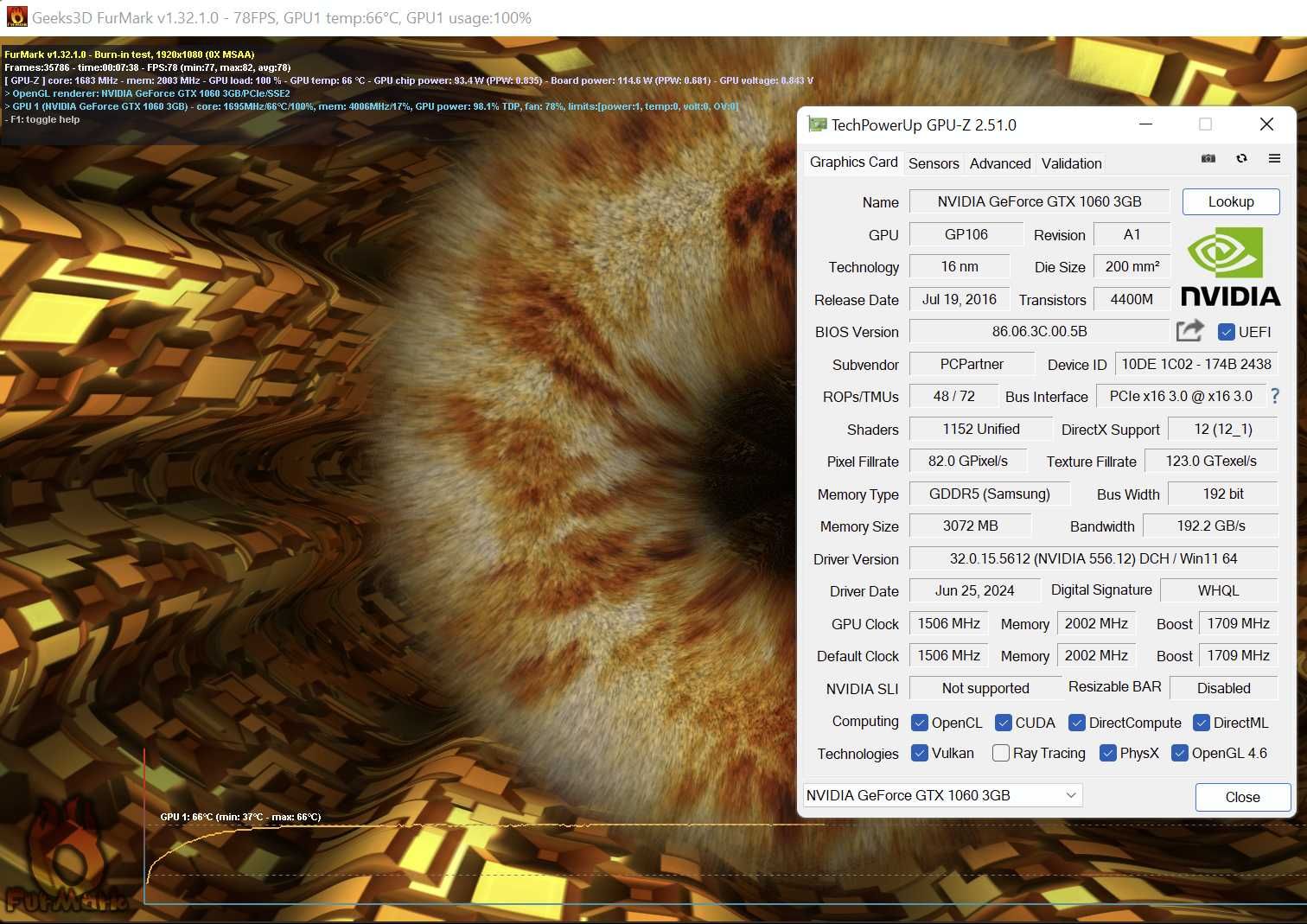The height and width of the screenshot is (924, 1307).
Task: Toggle the UEFI checkbox
Action: coord(1226,332)
